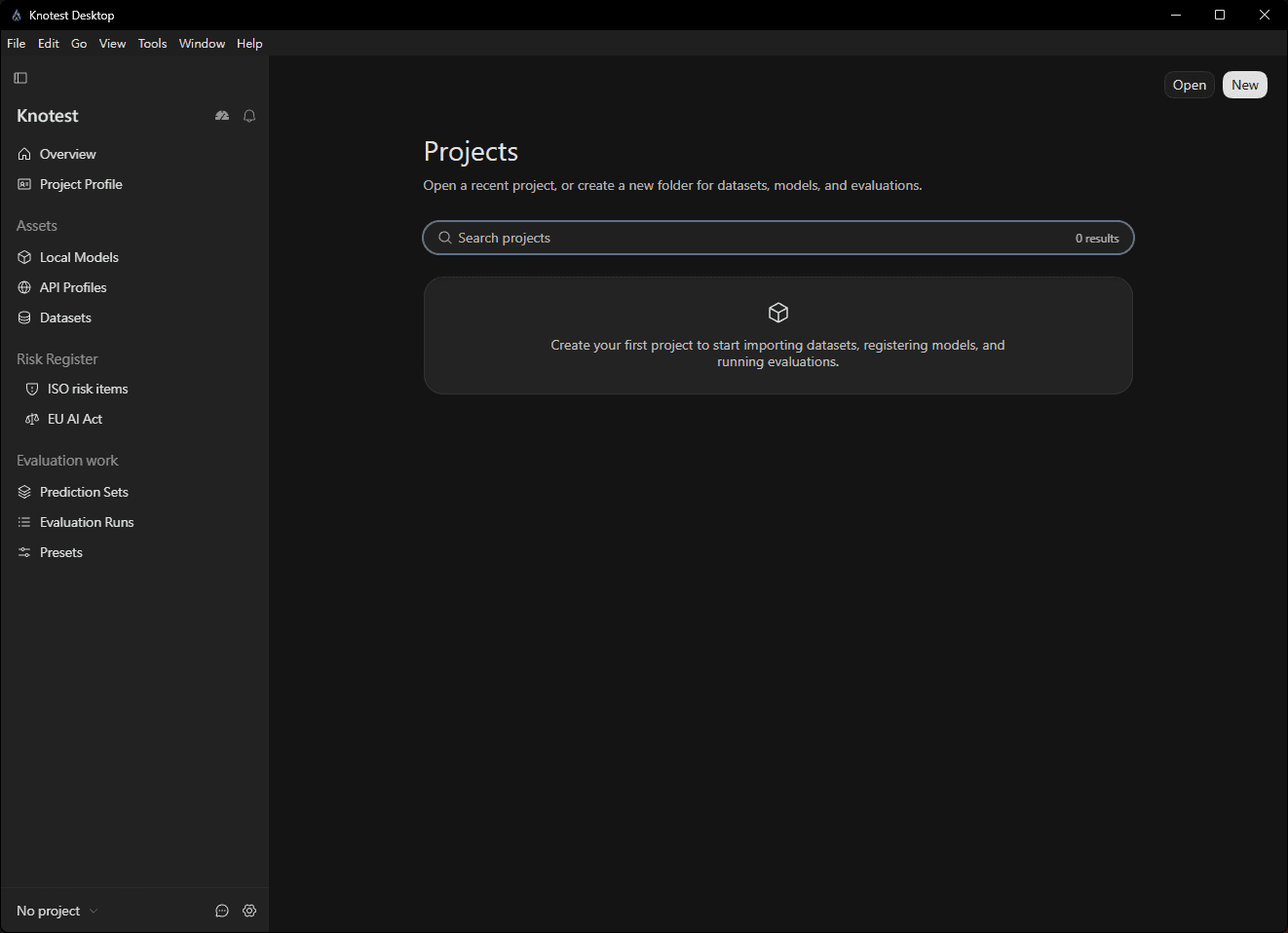Open Local Models label in the sidebar

pos(79,257)
